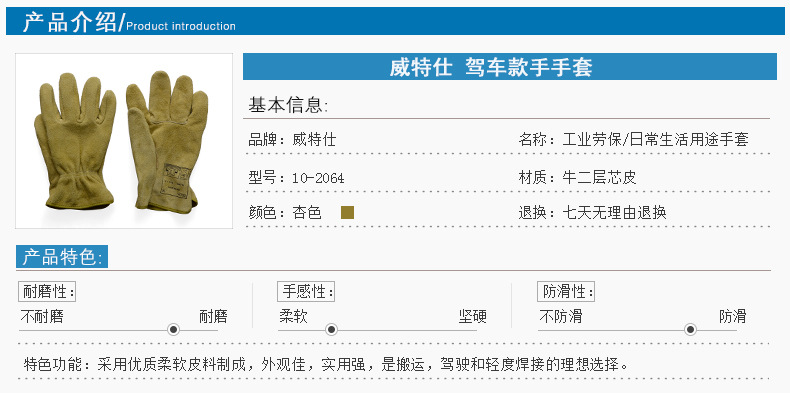This screenshot has width=790, height=393.
Task: Click the 威特仕 驾车款手手套 title bar
Action: click(510, 67)
